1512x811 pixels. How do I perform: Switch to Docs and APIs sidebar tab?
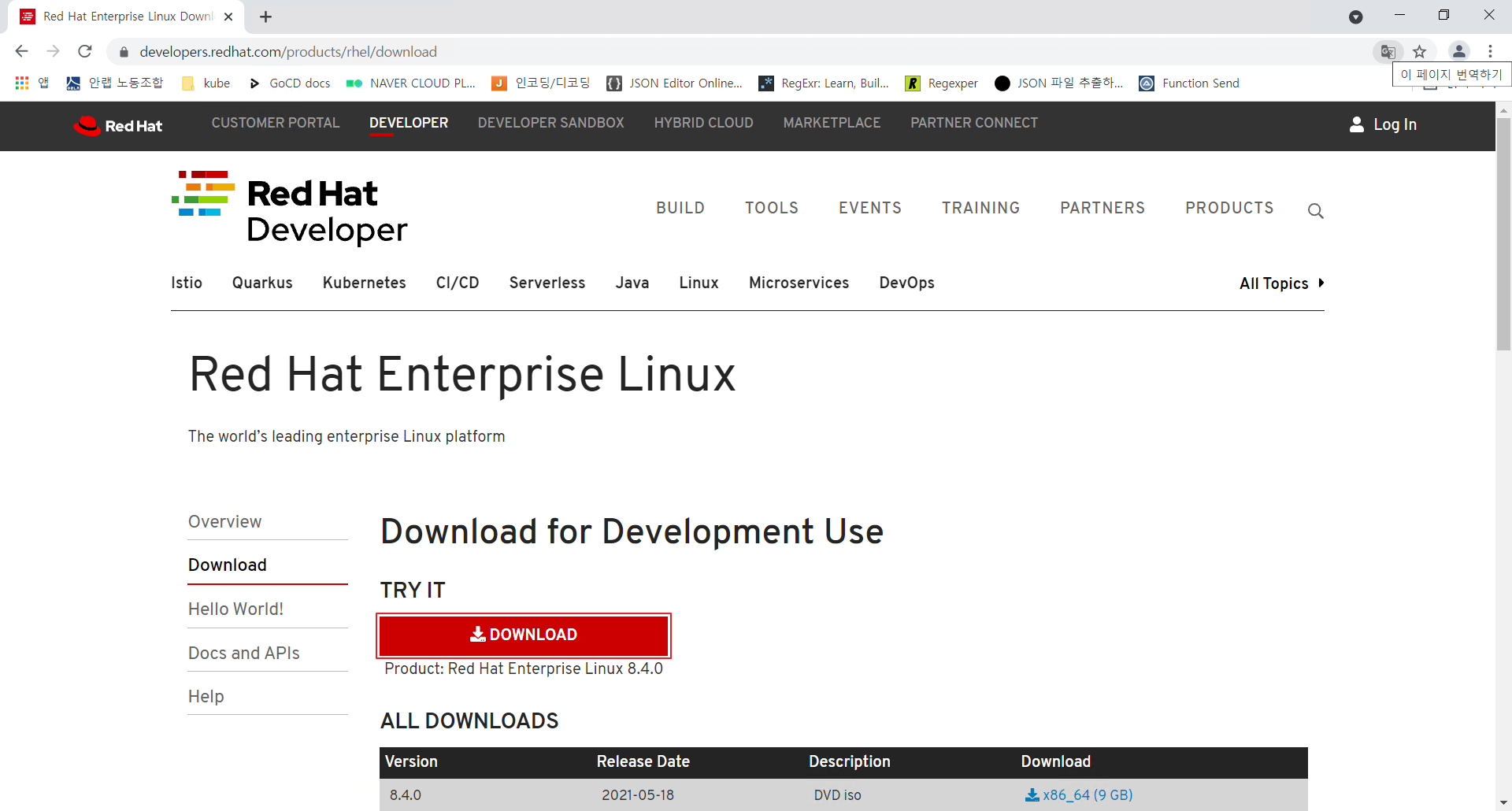[x=268, y=653]
